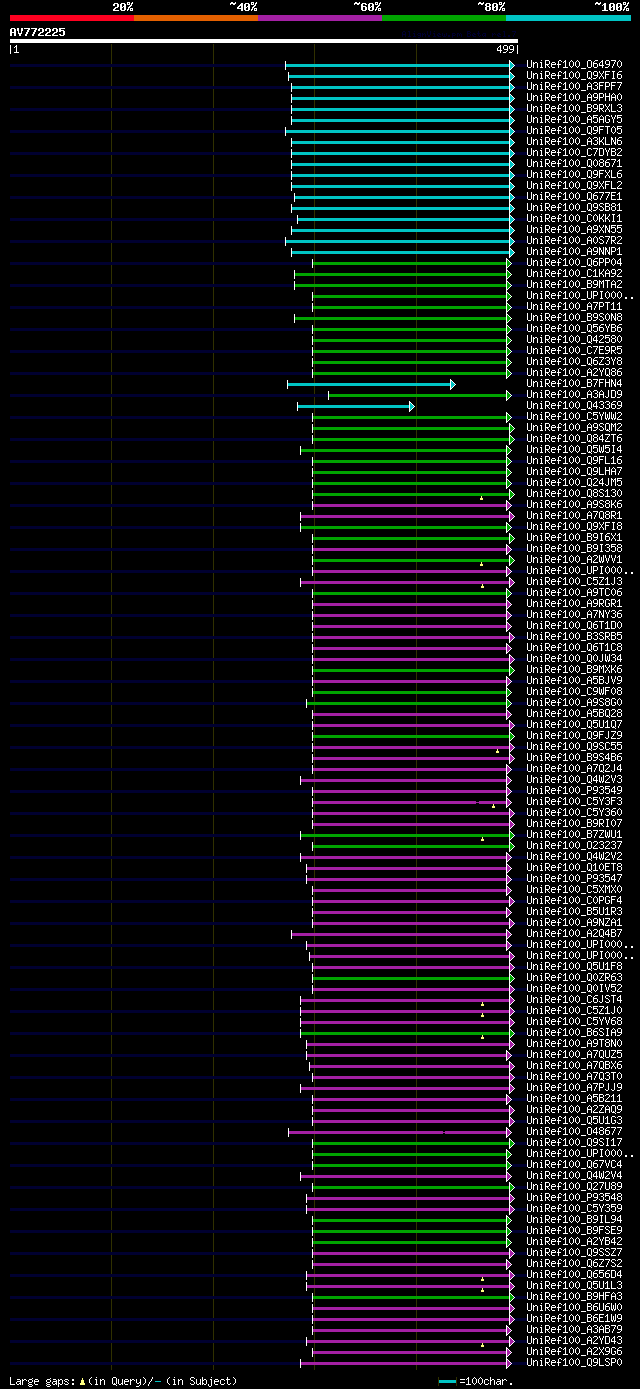Select the UniRef100_Q42580 hit name
640x1389 pixels.
coord(574,340)
